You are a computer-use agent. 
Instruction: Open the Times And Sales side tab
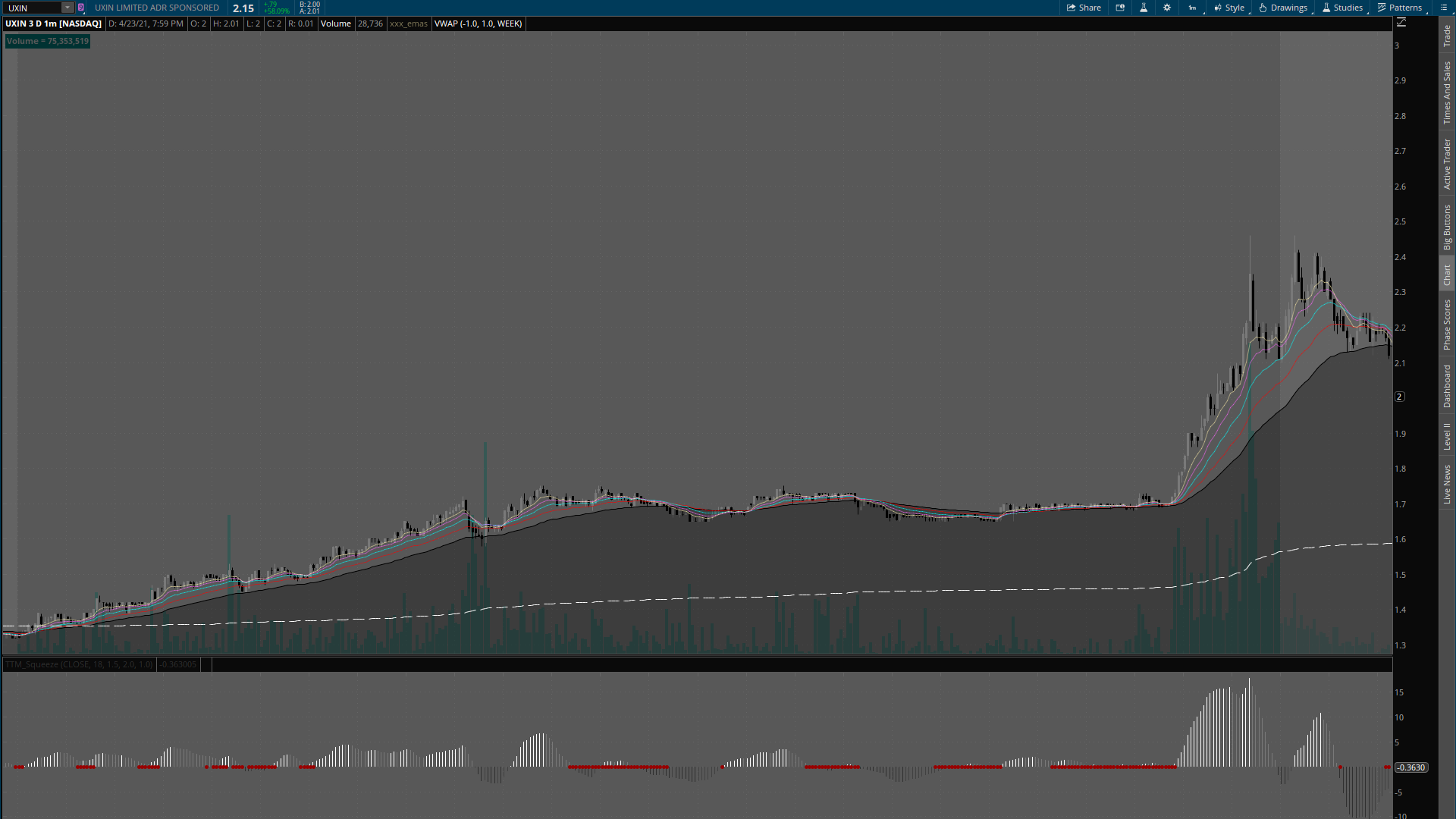click(1447, 93)
